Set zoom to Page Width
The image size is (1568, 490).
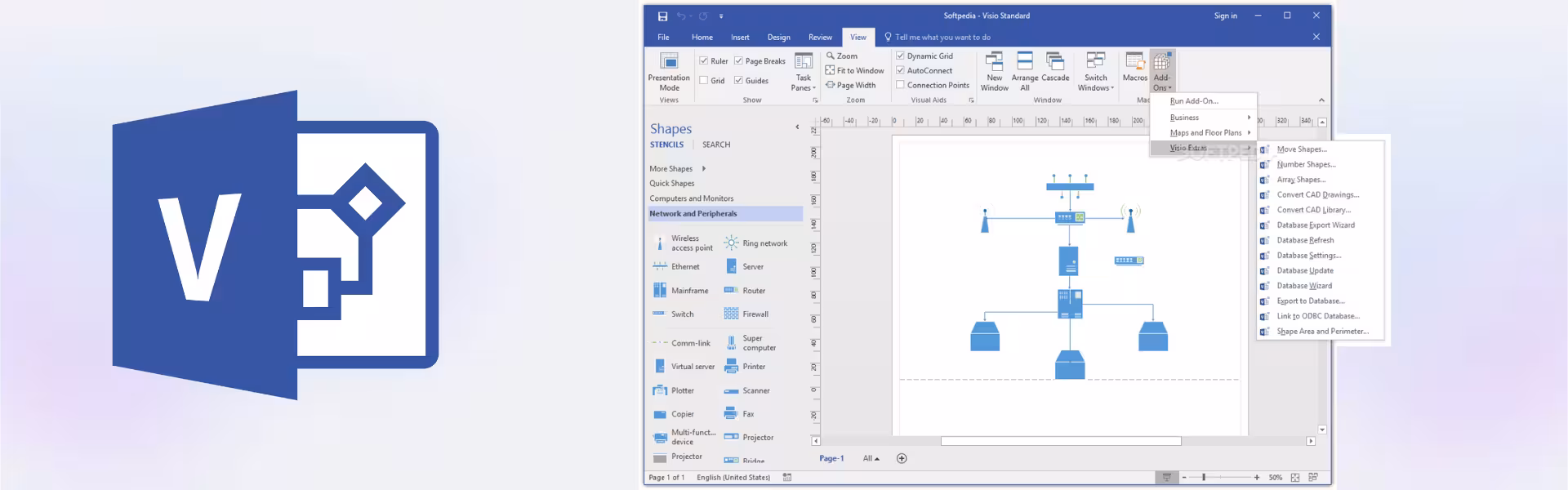click(851, 85)
